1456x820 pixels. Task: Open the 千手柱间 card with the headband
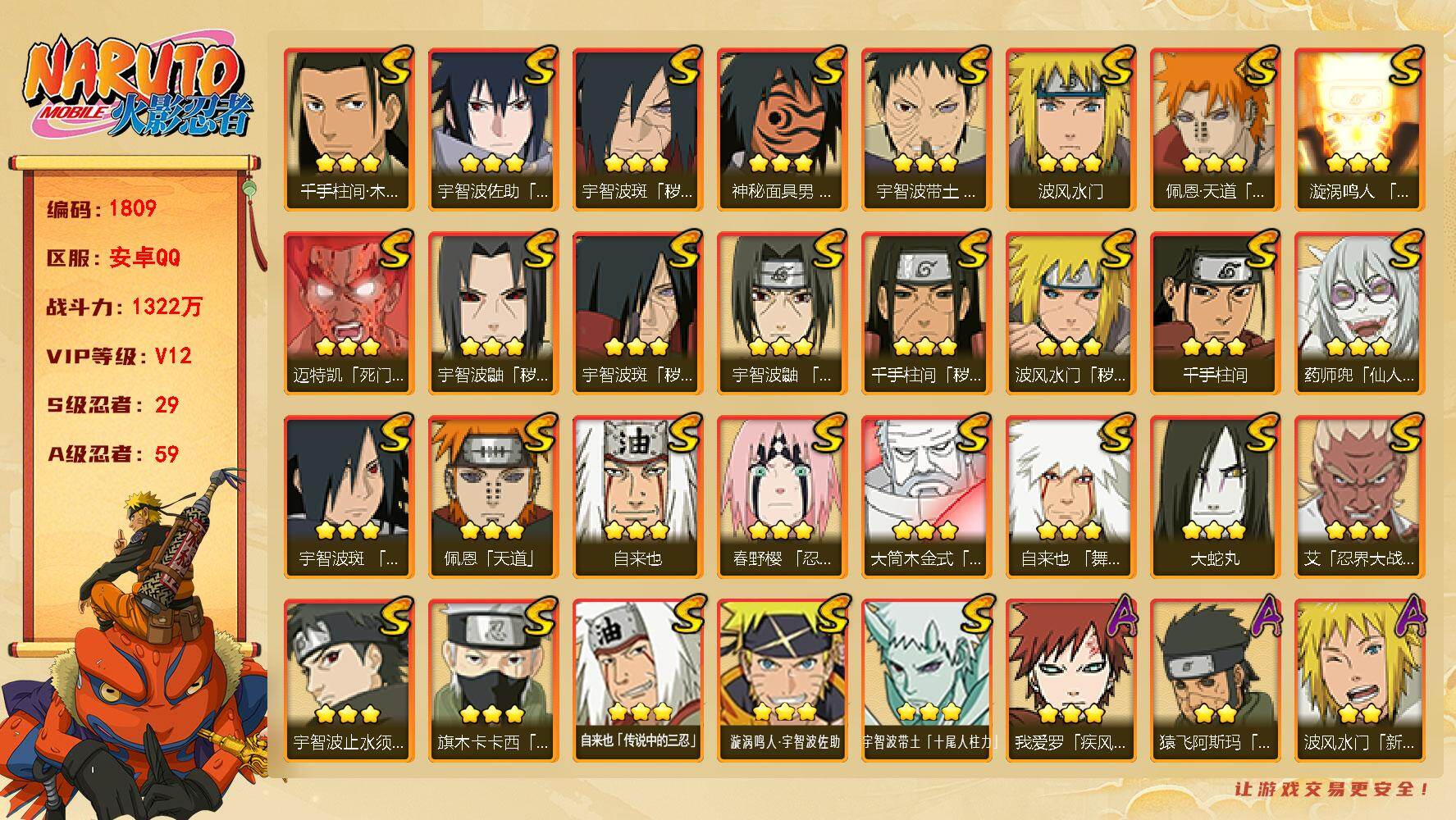[1215, 312]
